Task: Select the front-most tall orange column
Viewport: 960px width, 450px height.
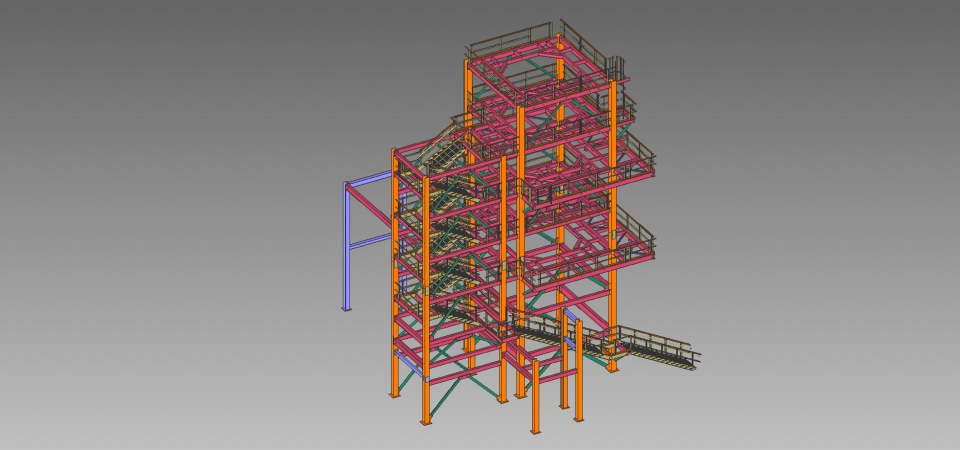Action: (427, 300)
